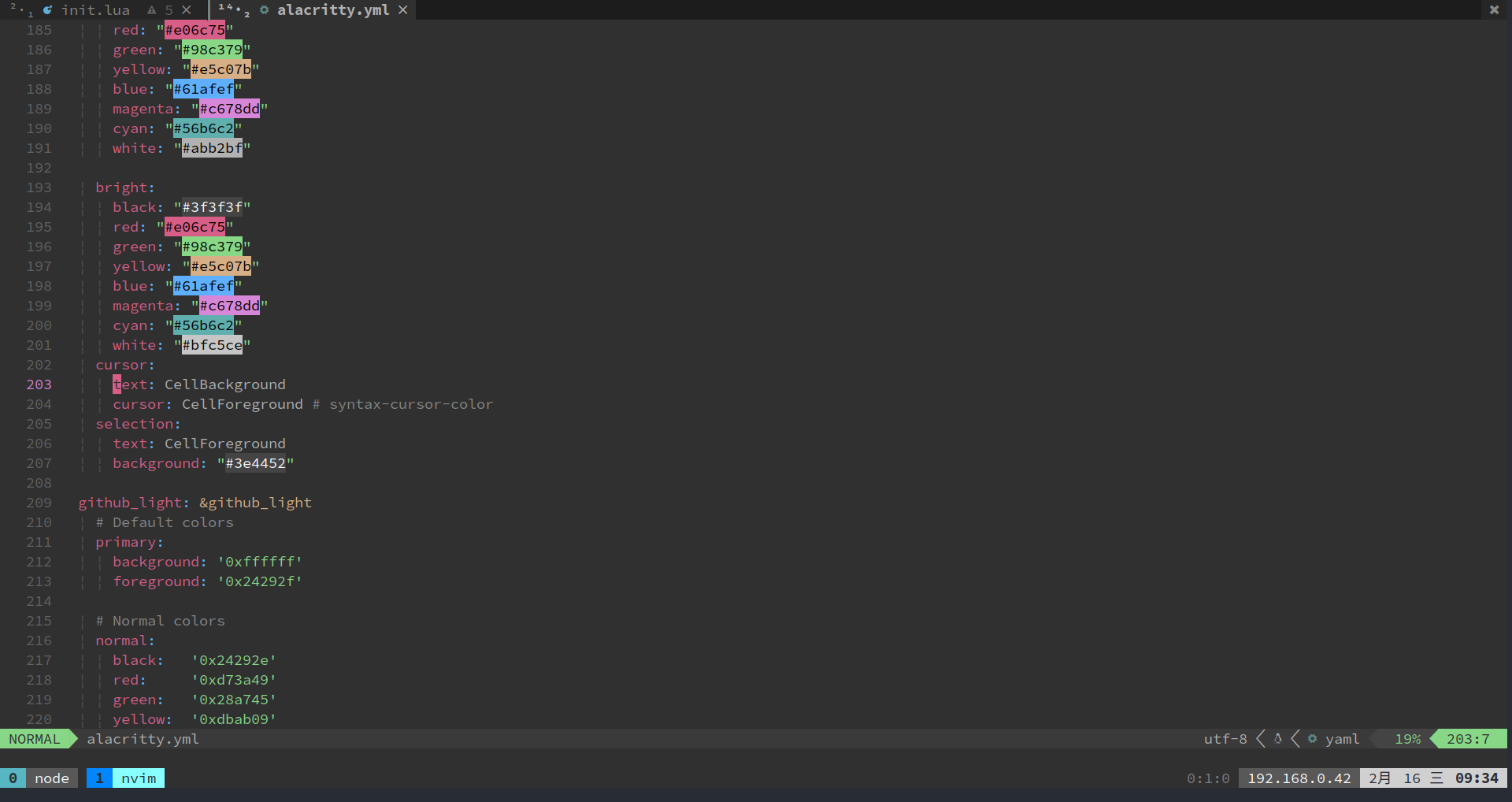Click the yaml filetype gear icon in the statusline
Screen dimensions: 1512x802
click(1312, 739)
